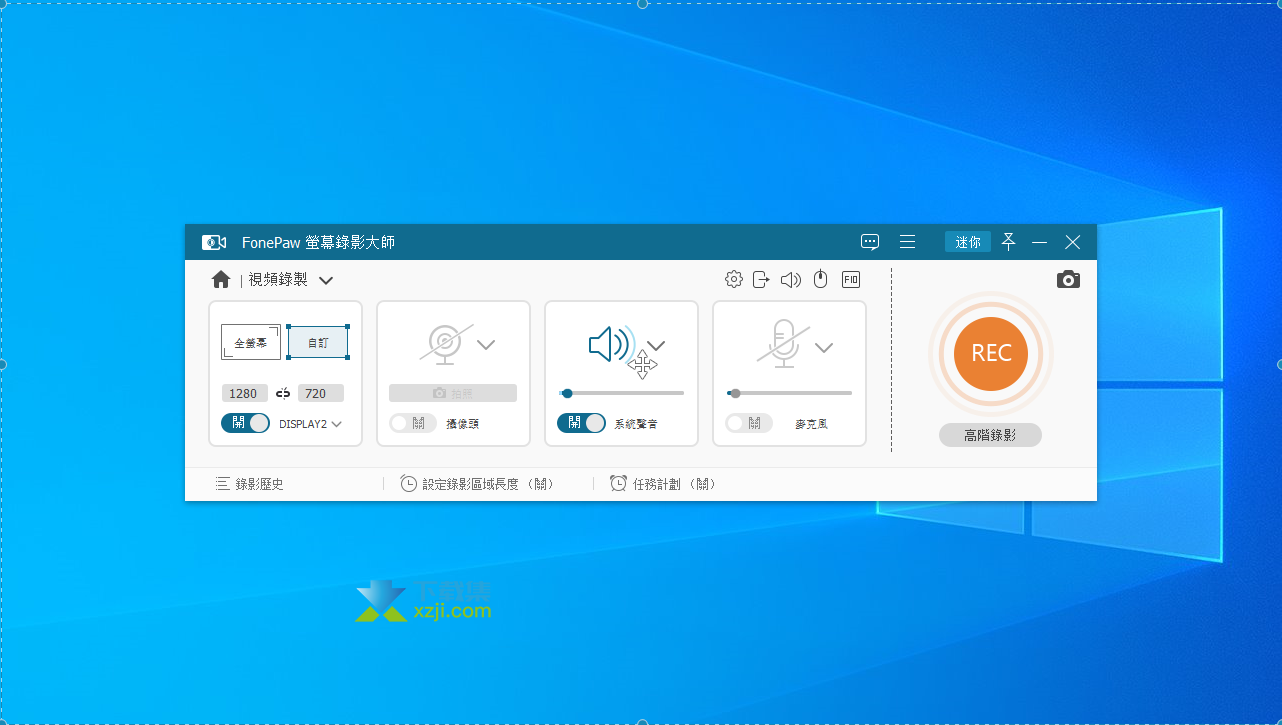Adjust the system sound volume slider
The width and height of the screenshot is (1282, 725).
(622, 393)
